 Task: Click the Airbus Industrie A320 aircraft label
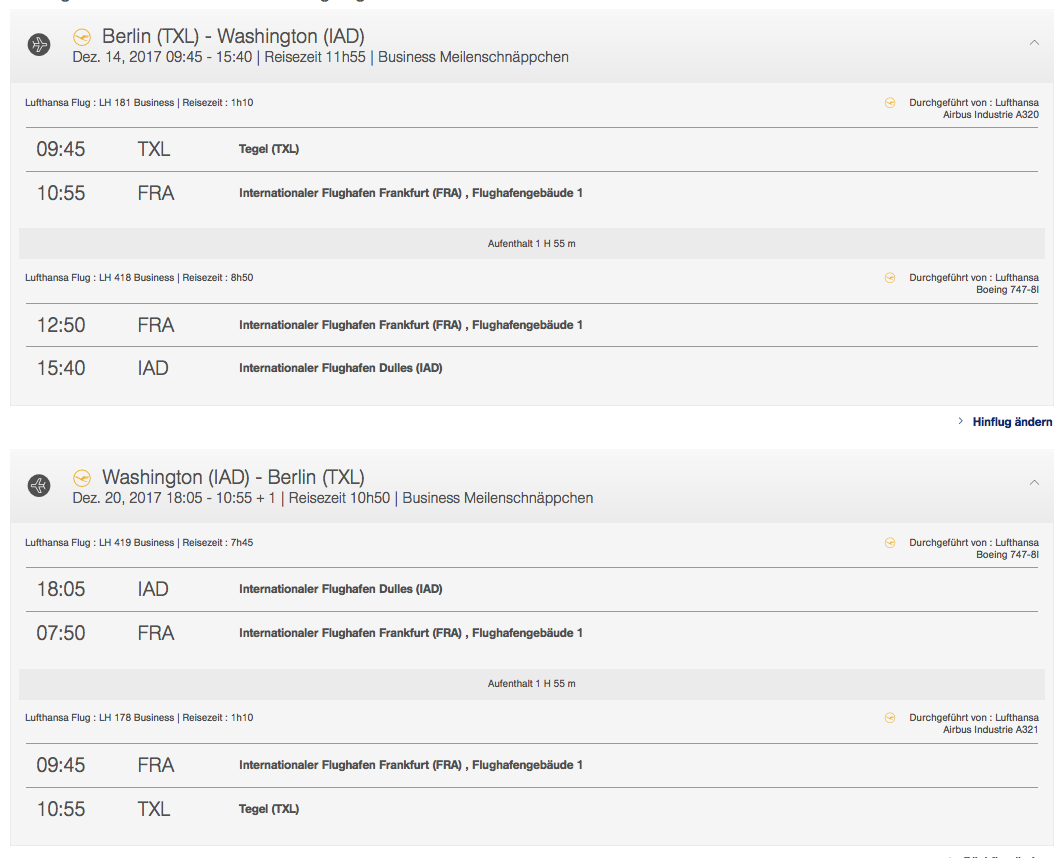[990, 115]
